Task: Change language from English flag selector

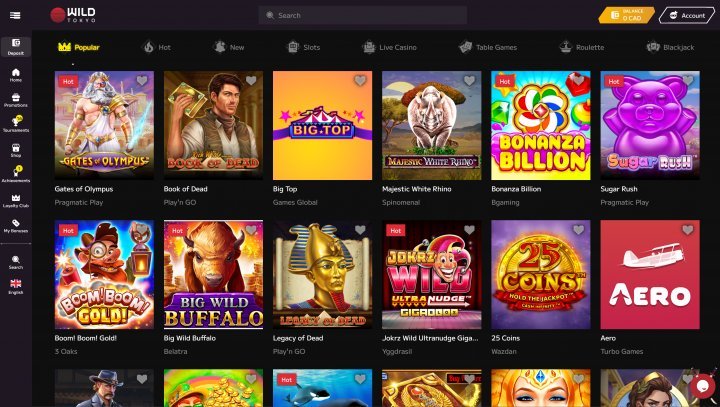Action: (16, 286)
